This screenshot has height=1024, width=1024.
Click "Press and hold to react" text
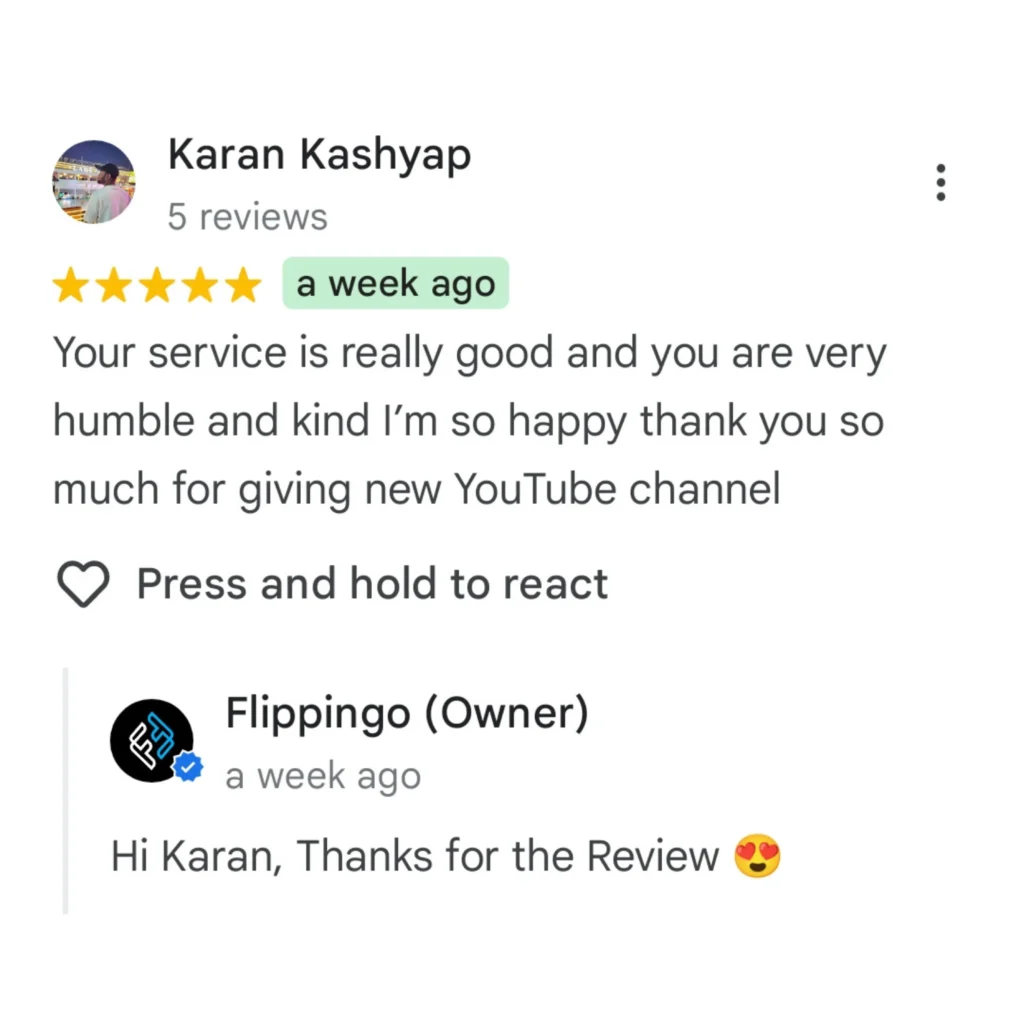click(x=372, y=584)
